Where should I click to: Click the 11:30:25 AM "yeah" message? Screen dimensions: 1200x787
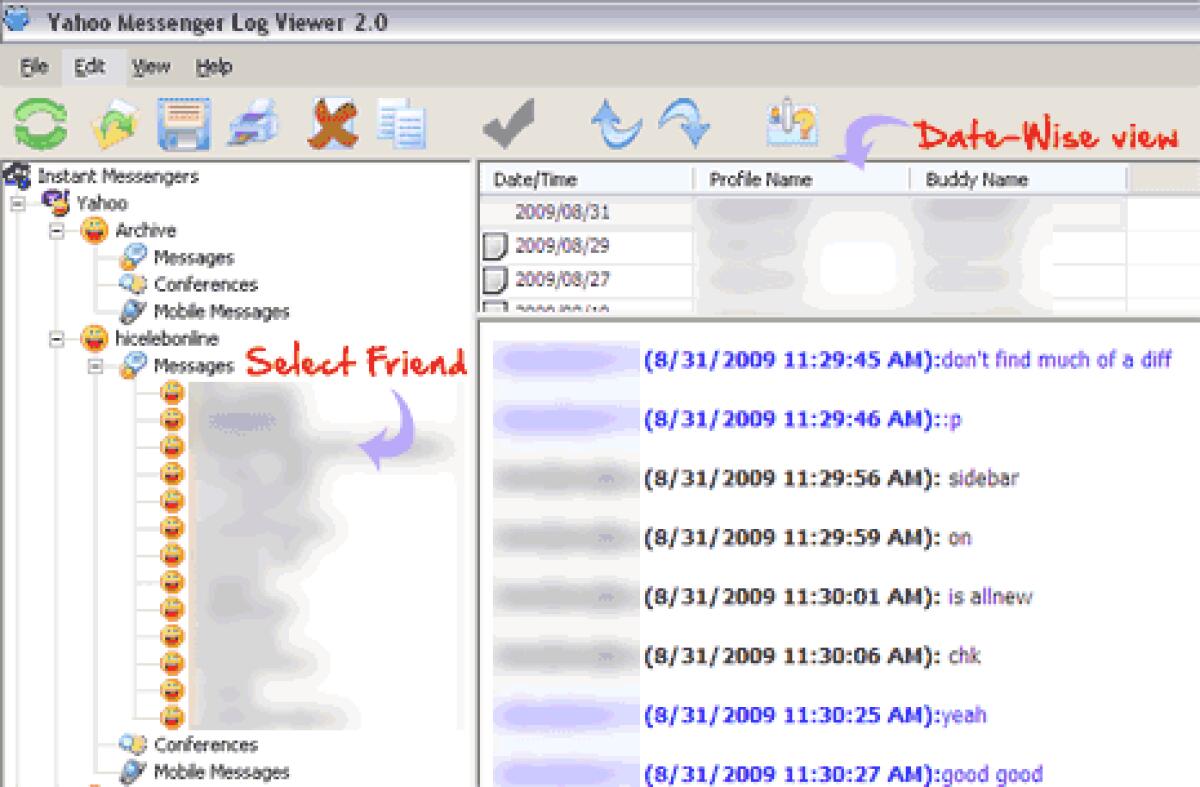click(964, 715)
